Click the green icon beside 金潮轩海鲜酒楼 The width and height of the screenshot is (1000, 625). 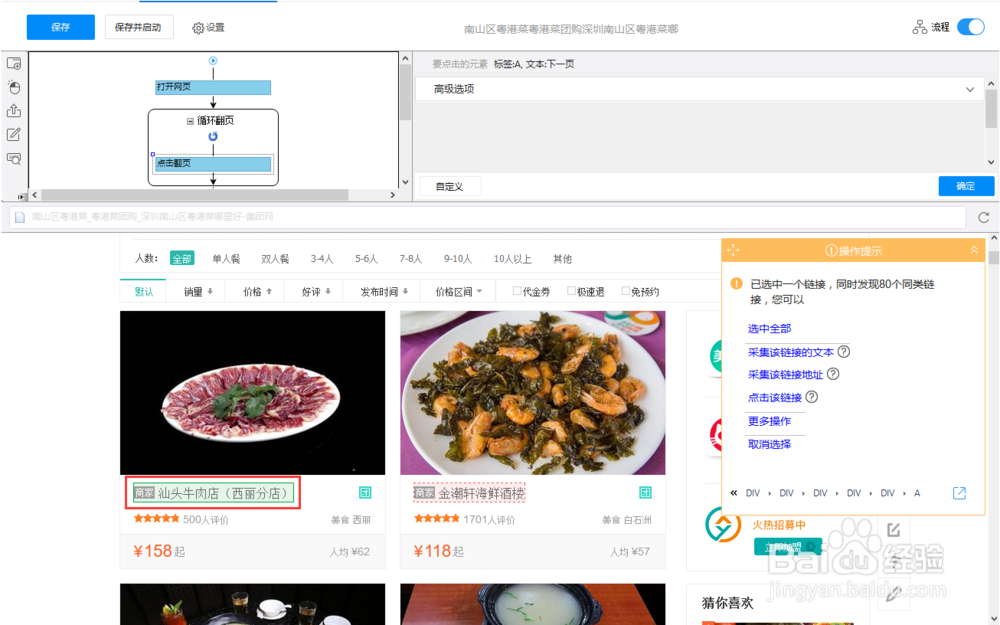pos(645,492)
